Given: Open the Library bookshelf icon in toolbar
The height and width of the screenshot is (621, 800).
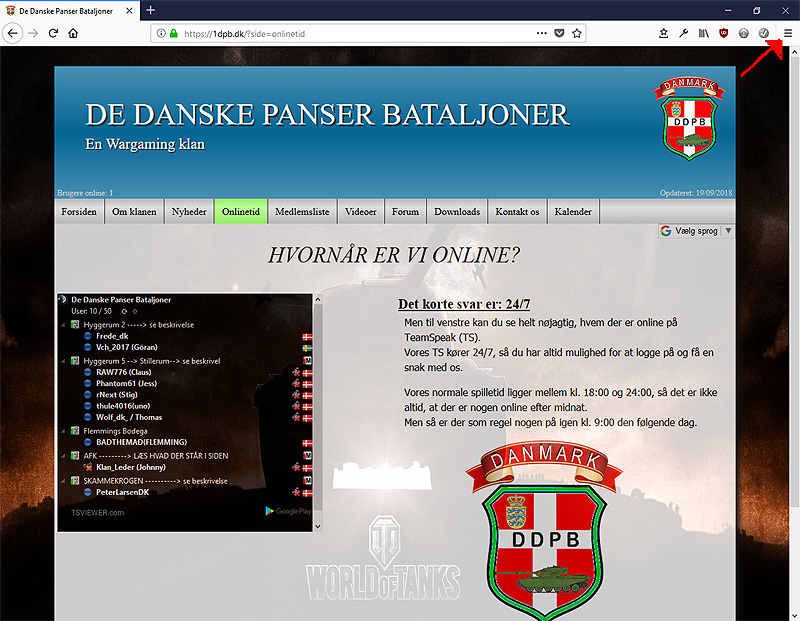Looking at the screenshot, I should pos(704,33).
